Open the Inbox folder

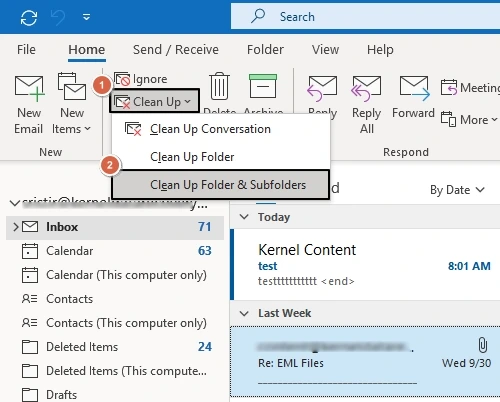tap(115, 227)
